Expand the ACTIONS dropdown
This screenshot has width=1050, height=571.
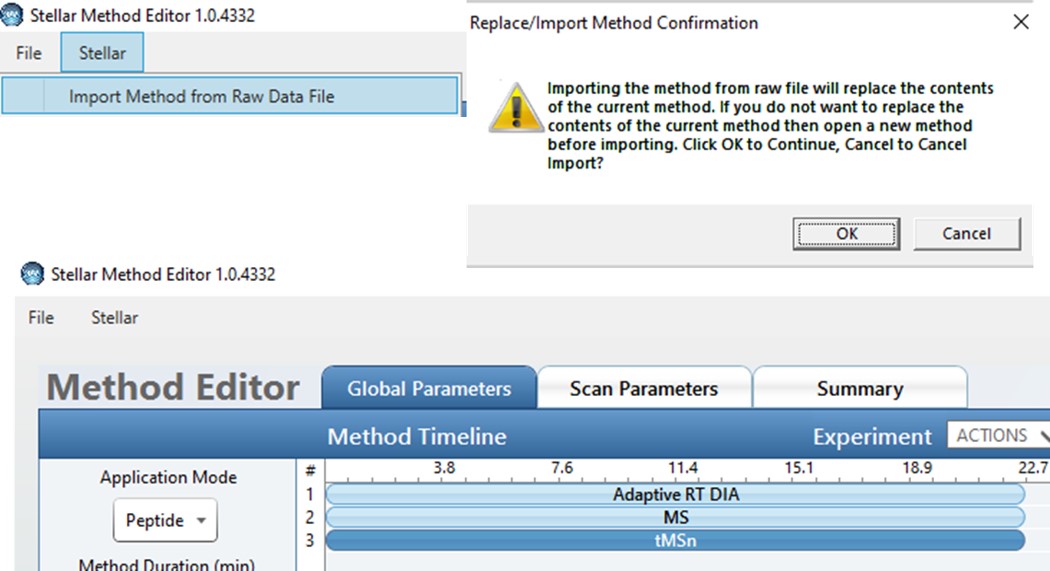(x=998, y=435)
